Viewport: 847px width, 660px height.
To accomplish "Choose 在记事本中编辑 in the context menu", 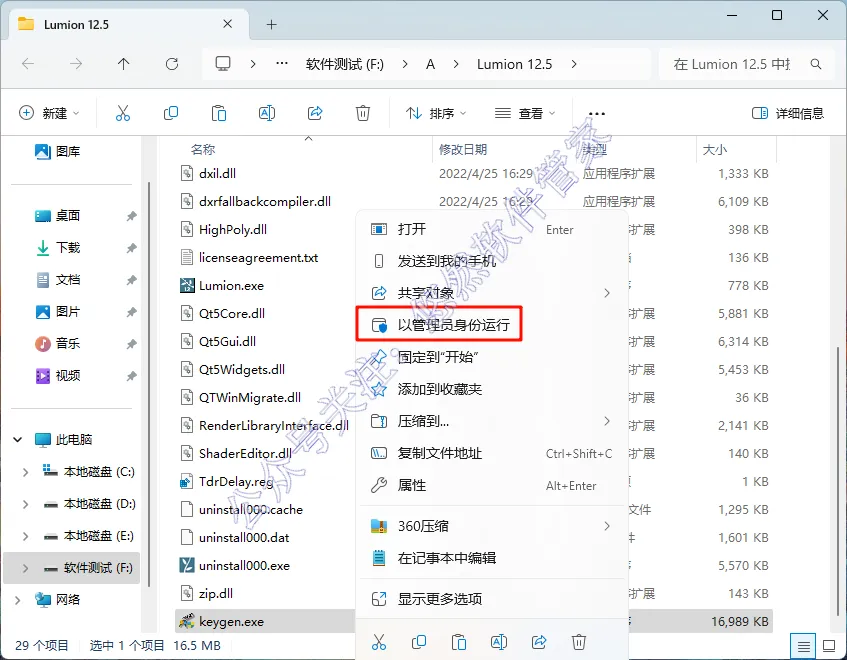I will click(492, 558).
